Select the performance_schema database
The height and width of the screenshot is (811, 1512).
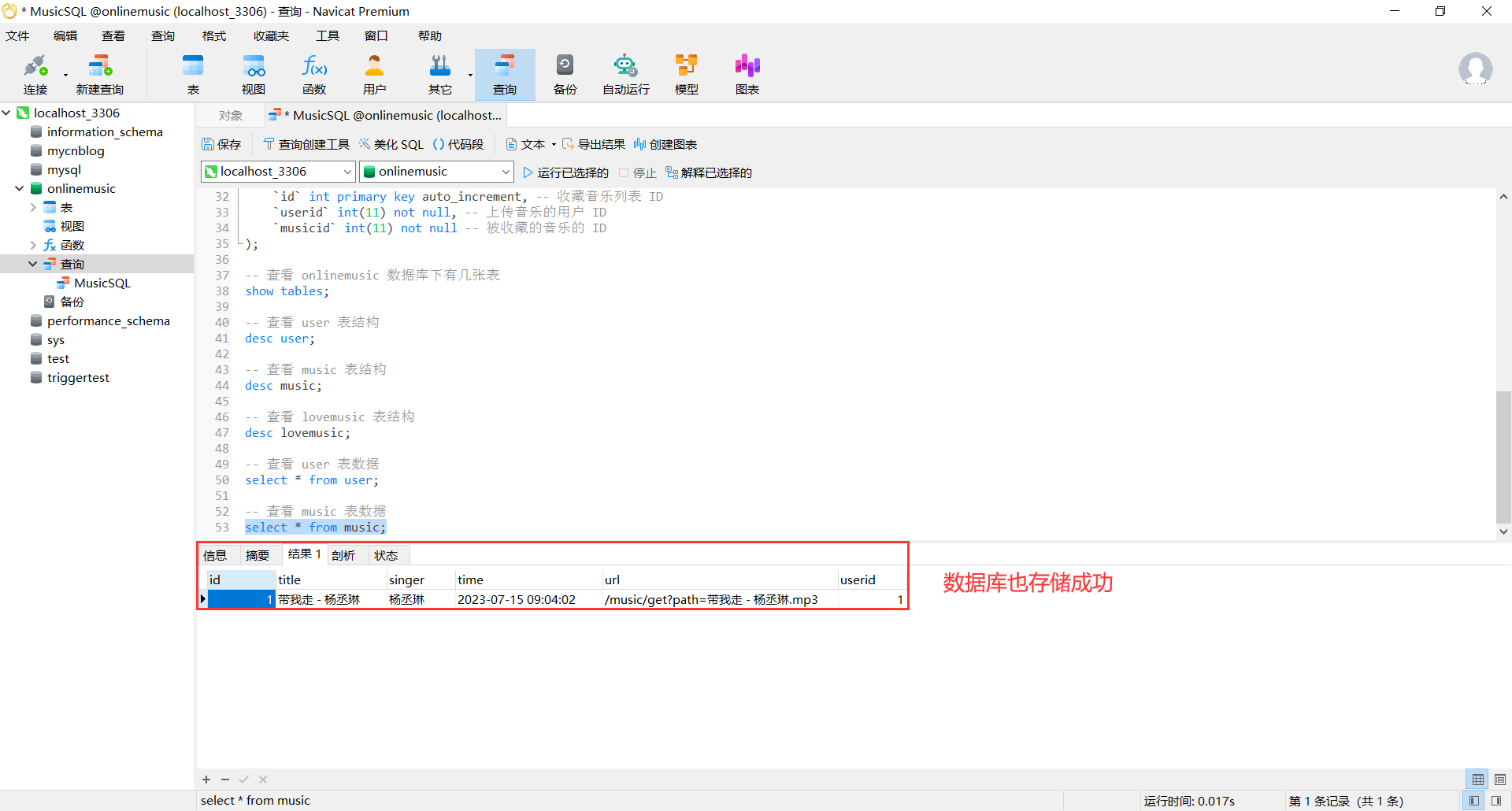108,320
